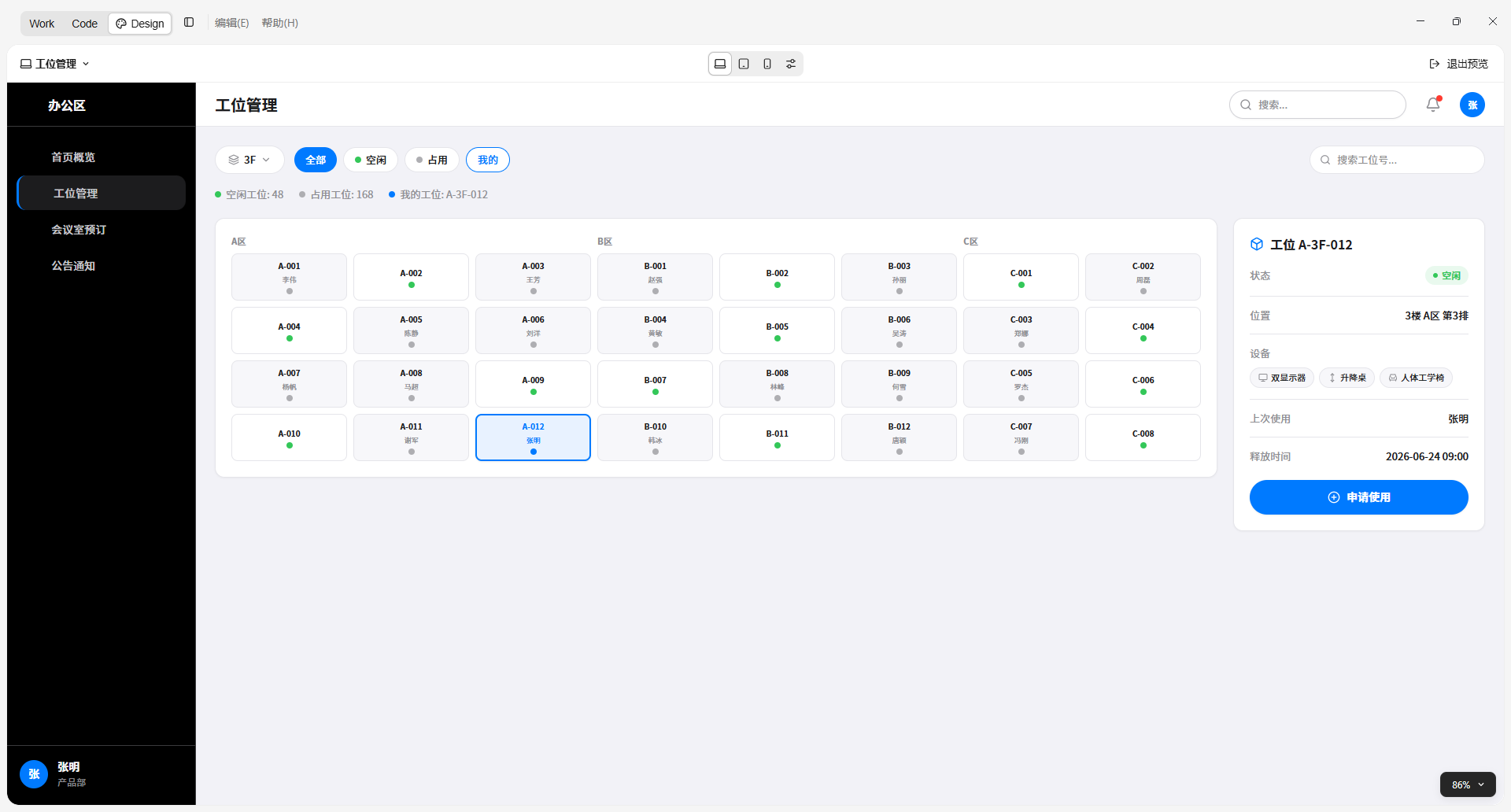Viewport: 1511px width, 812px height.
Task: Filter seats by 占用
Action: [x=432, y=160]
